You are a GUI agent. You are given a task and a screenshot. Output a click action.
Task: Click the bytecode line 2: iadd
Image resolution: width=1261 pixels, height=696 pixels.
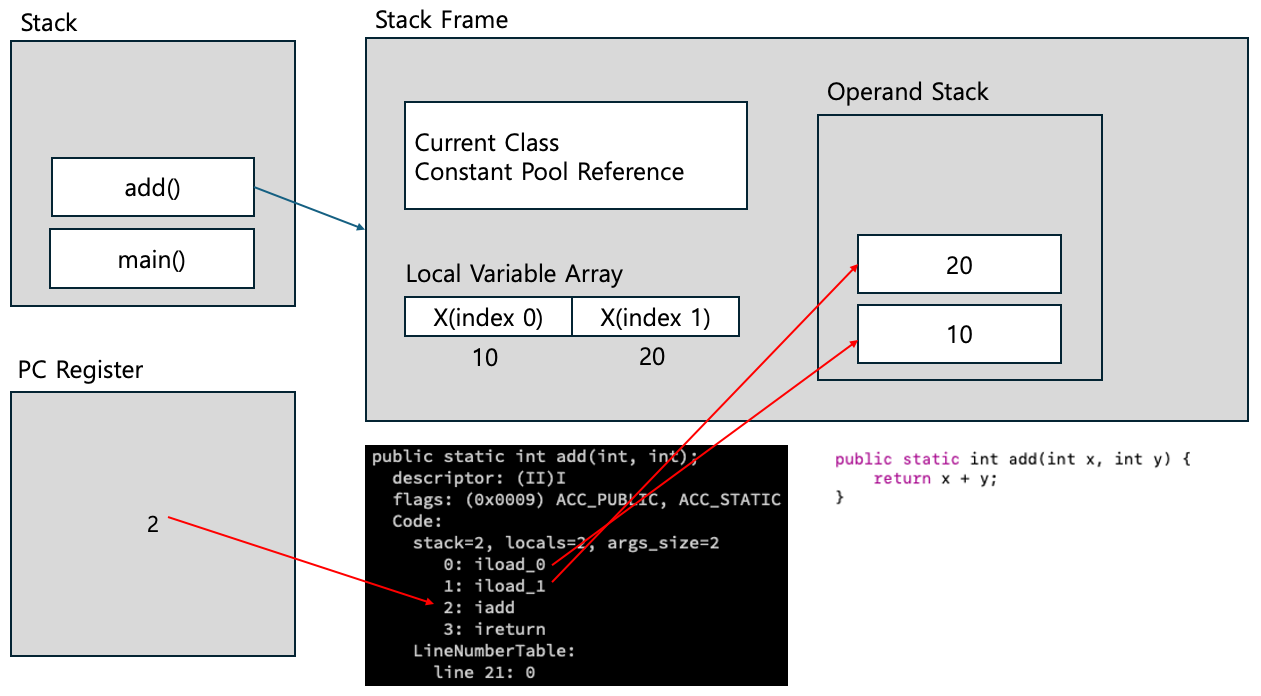479,607
